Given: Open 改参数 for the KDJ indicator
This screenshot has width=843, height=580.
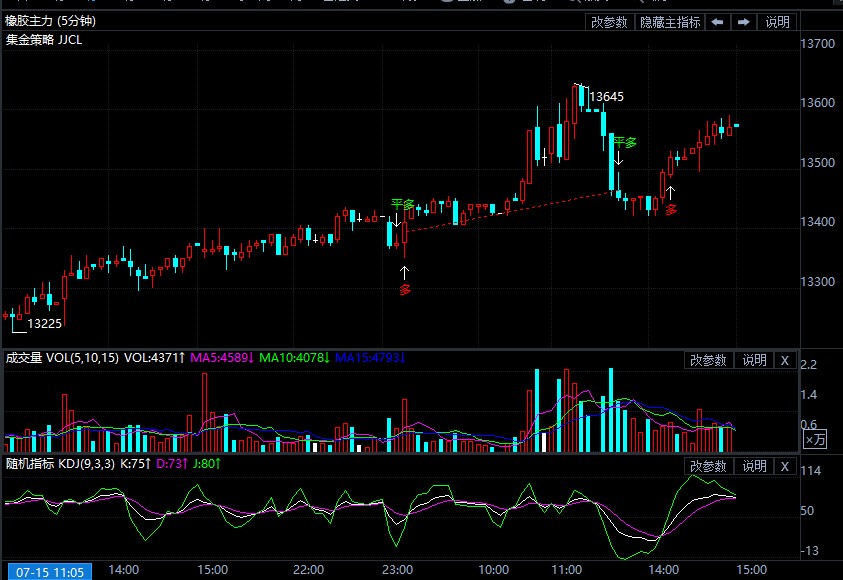Looking at the screenshot, I should (x=708, y=466).
